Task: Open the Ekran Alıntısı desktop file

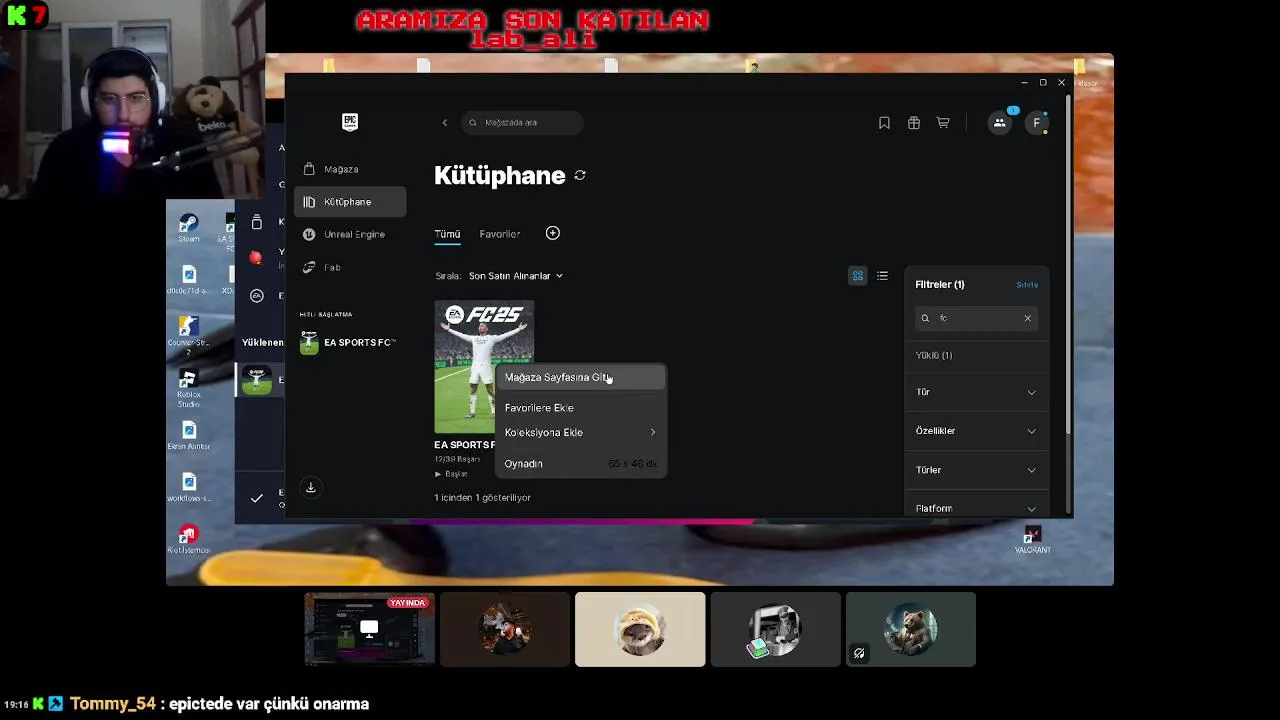Action: [189, 437]
